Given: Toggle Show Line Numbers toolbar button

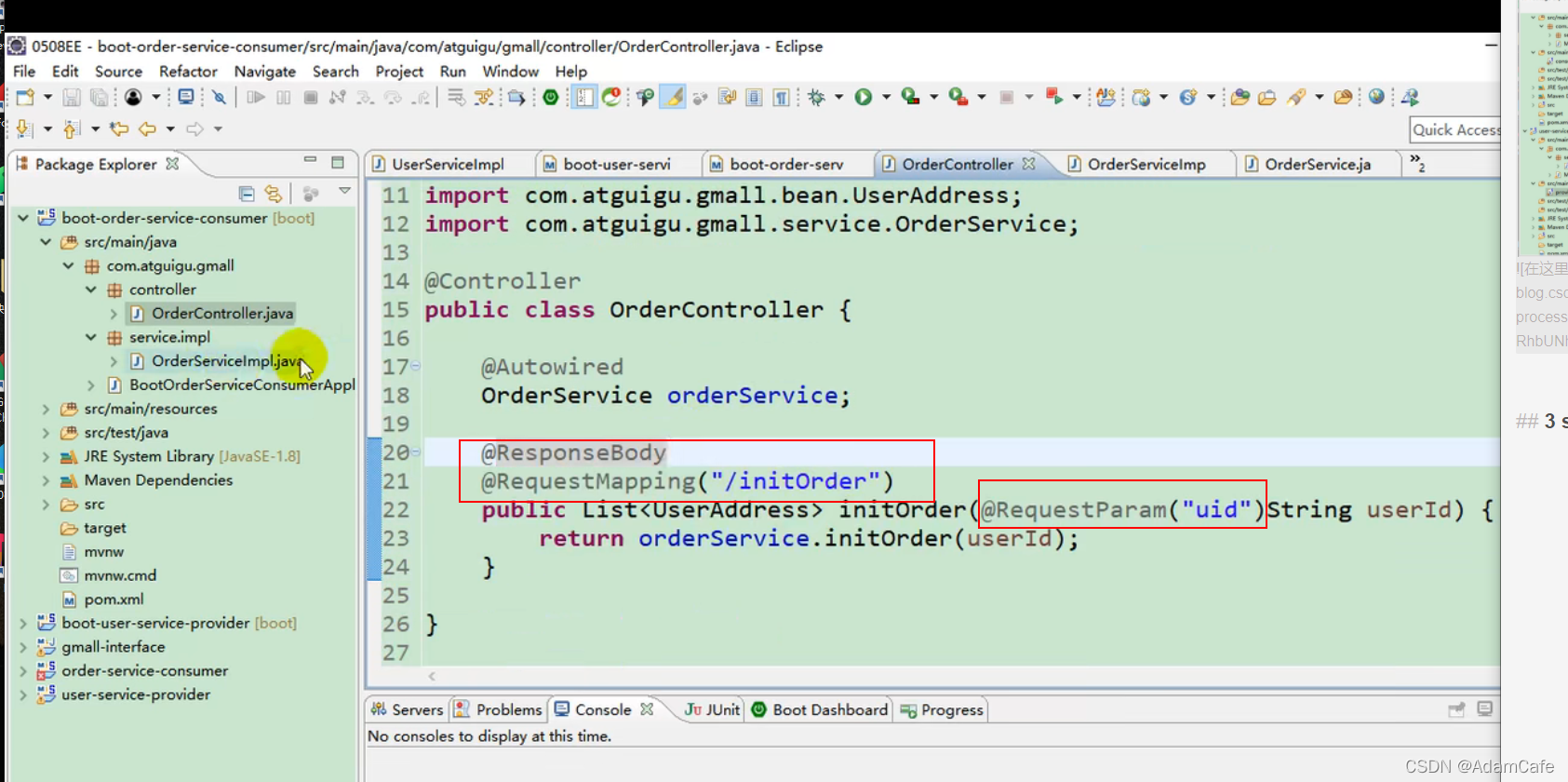Looking at the screenshot, I should 584,97.
